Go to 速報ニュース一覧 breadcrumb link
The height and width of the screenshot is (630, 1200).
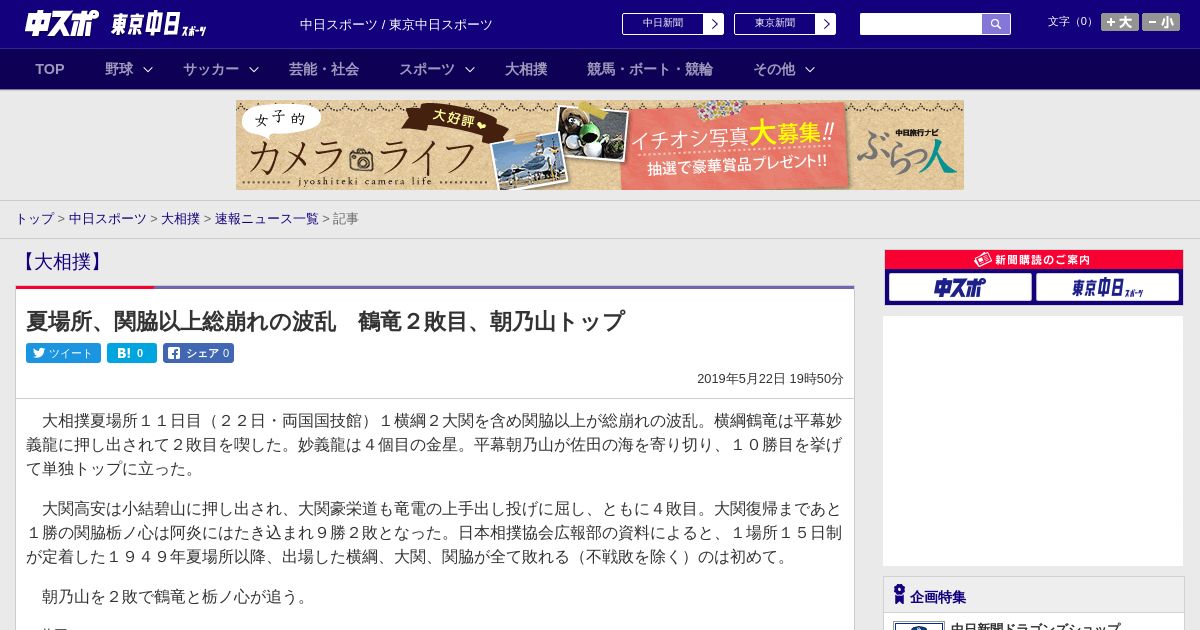pyautogui.click(x=267, y=219)
